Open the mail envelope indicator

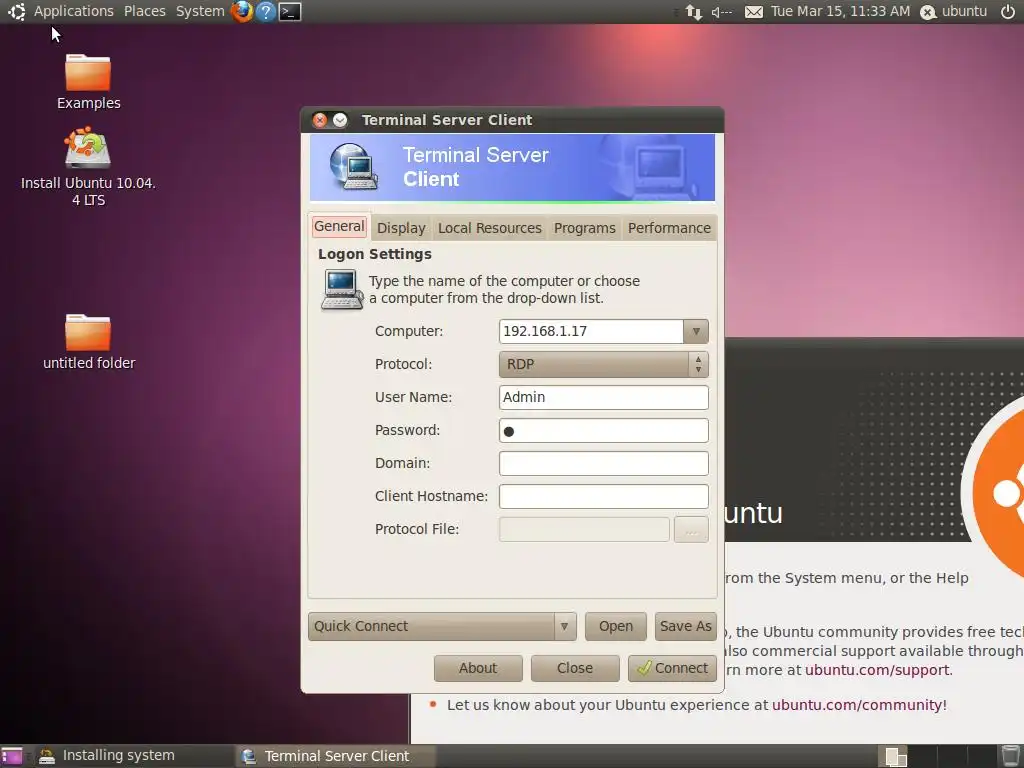[754, 12]
